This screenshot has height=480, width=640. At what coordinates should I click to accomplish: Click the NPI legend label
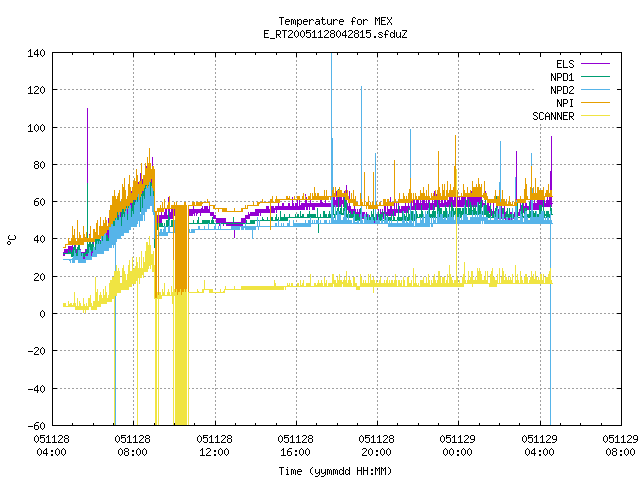click(565, 103)
